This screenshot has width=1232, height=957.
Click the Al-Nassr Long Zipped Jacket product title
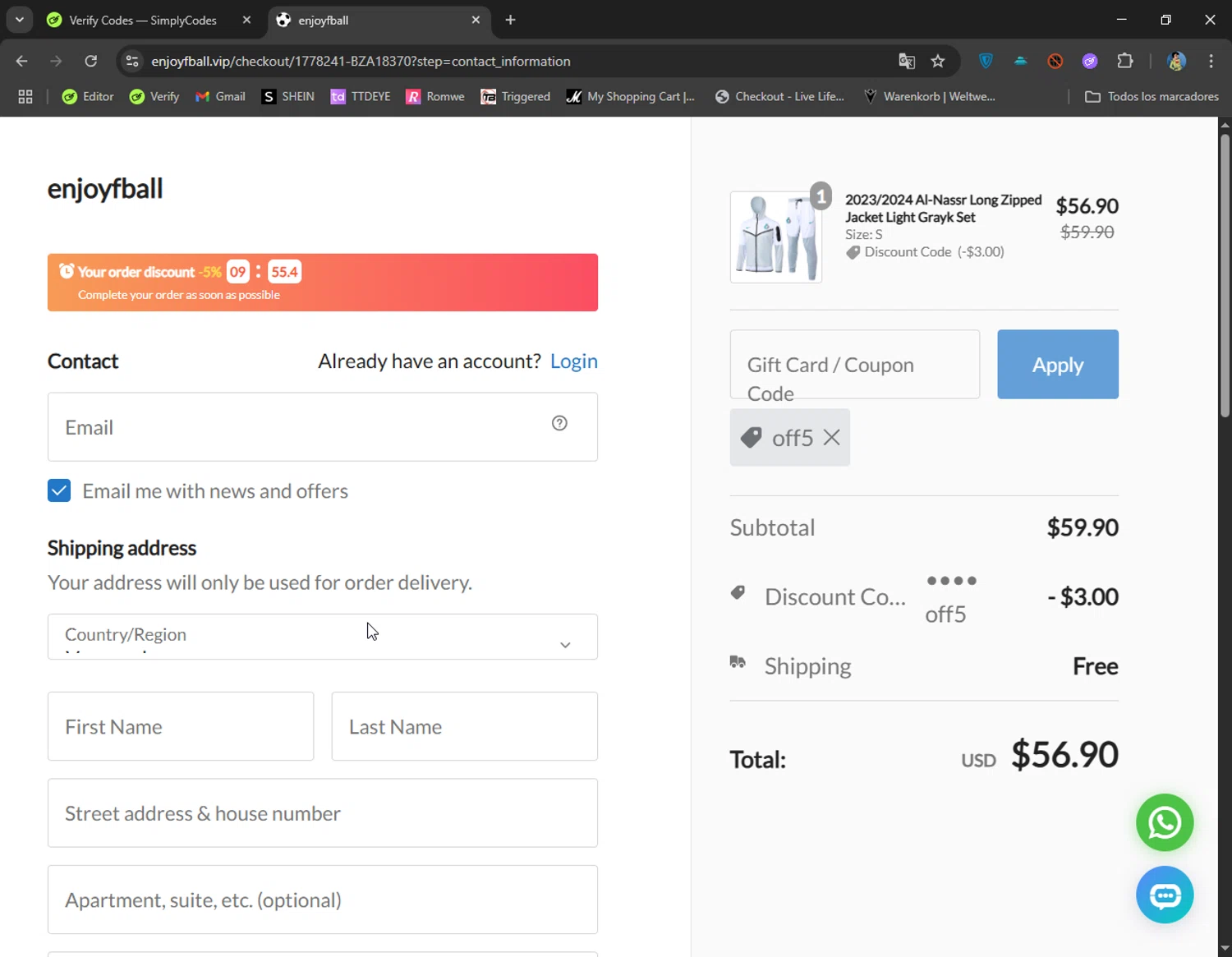click(943, 209)
